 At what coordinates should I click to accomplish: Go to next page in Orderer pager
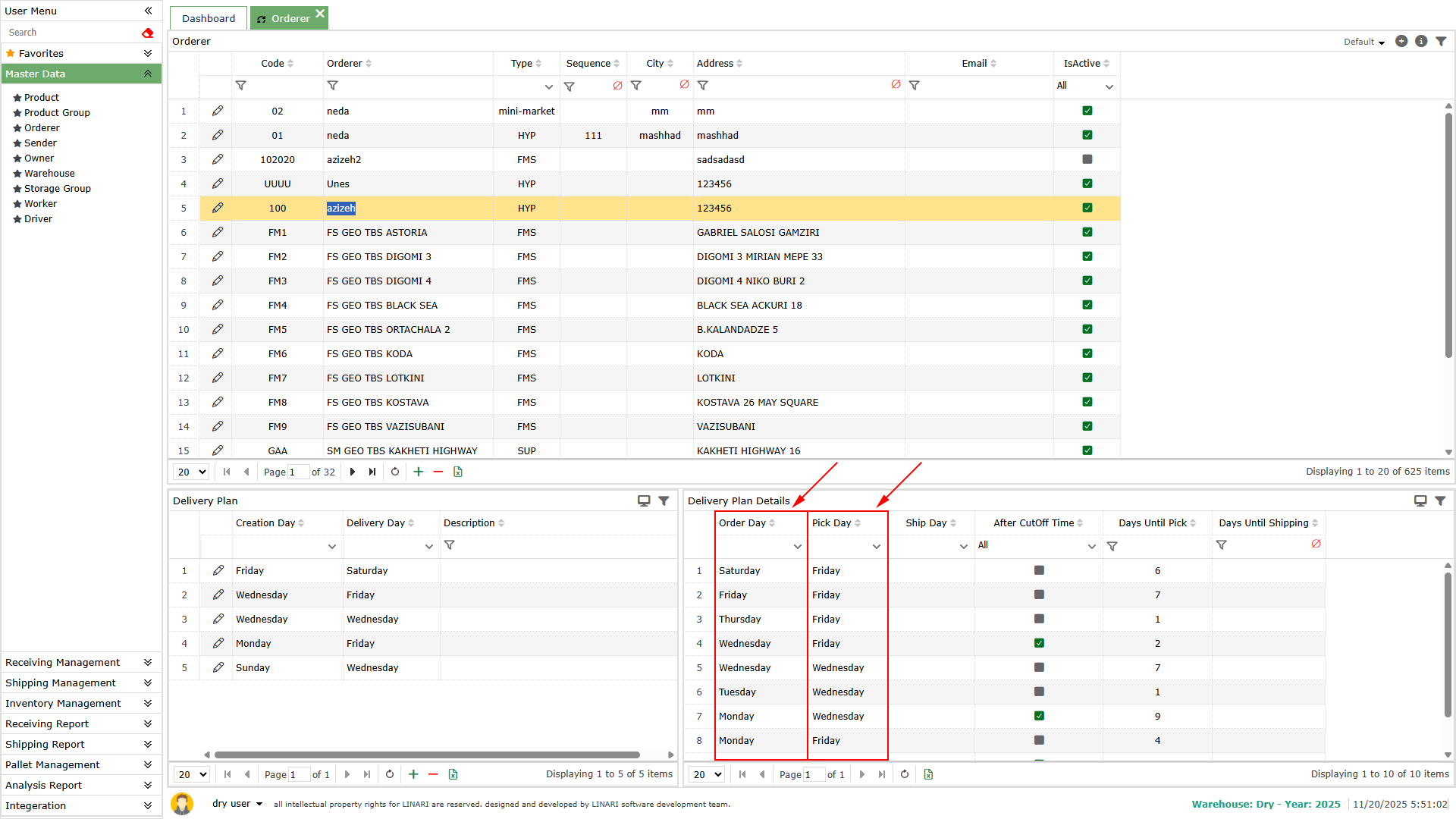coord(353,472)
